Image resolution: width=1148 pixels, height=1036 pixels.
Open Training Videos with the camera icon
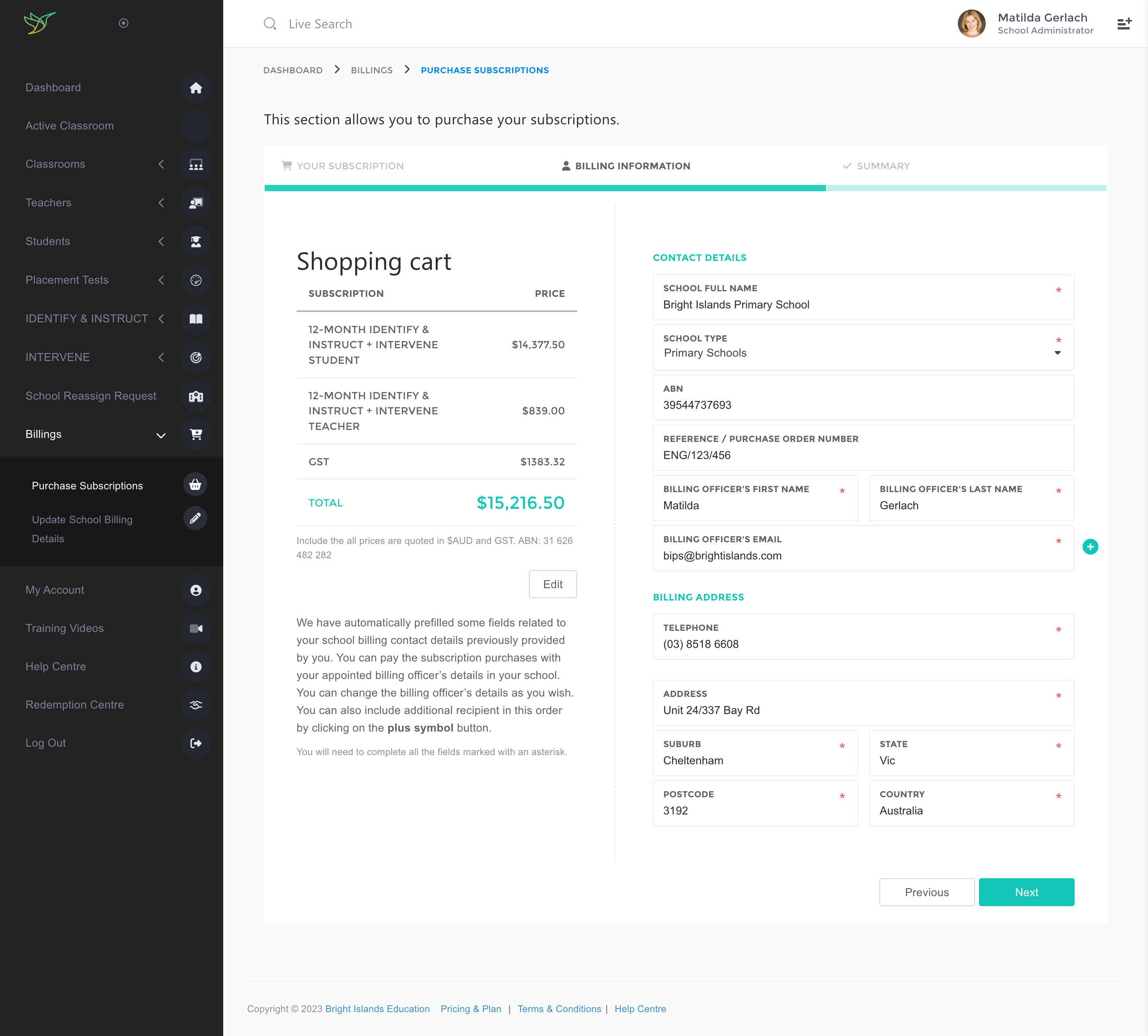[196, 628]
